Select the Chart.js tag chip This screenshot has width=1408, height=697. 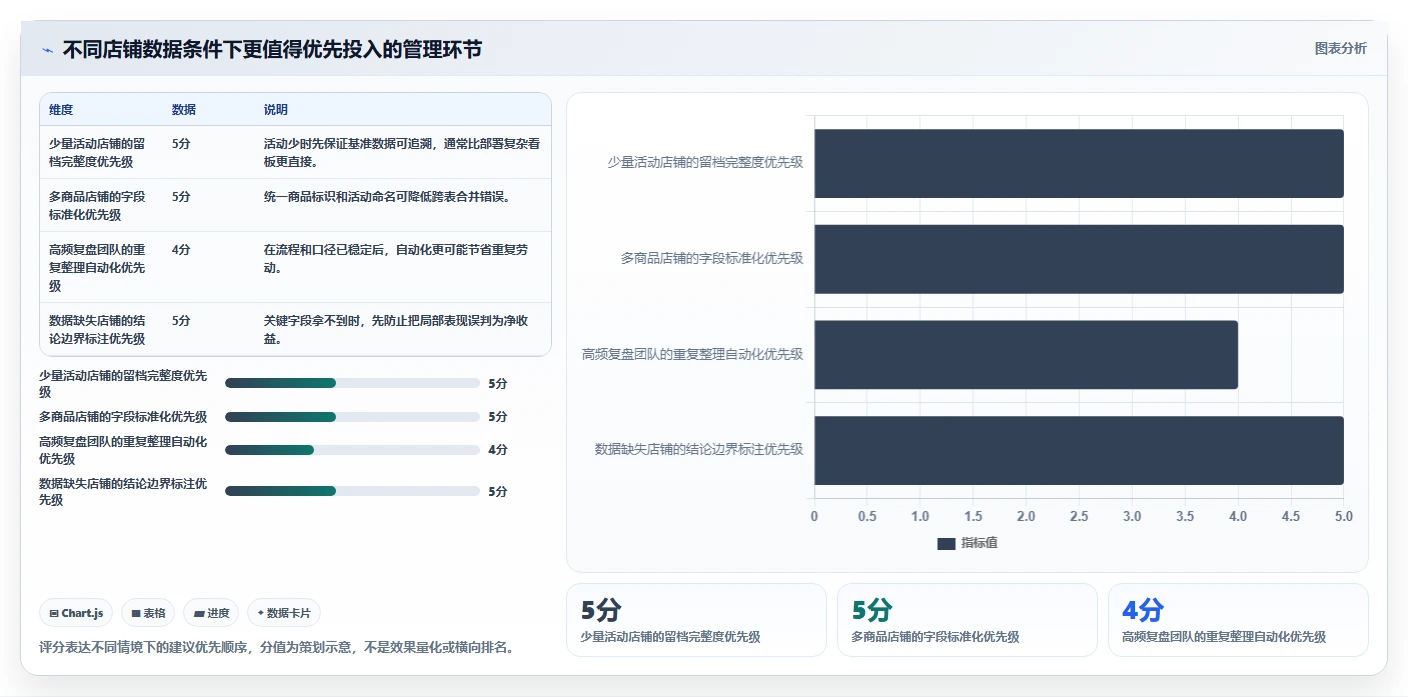tap(76, 613)
